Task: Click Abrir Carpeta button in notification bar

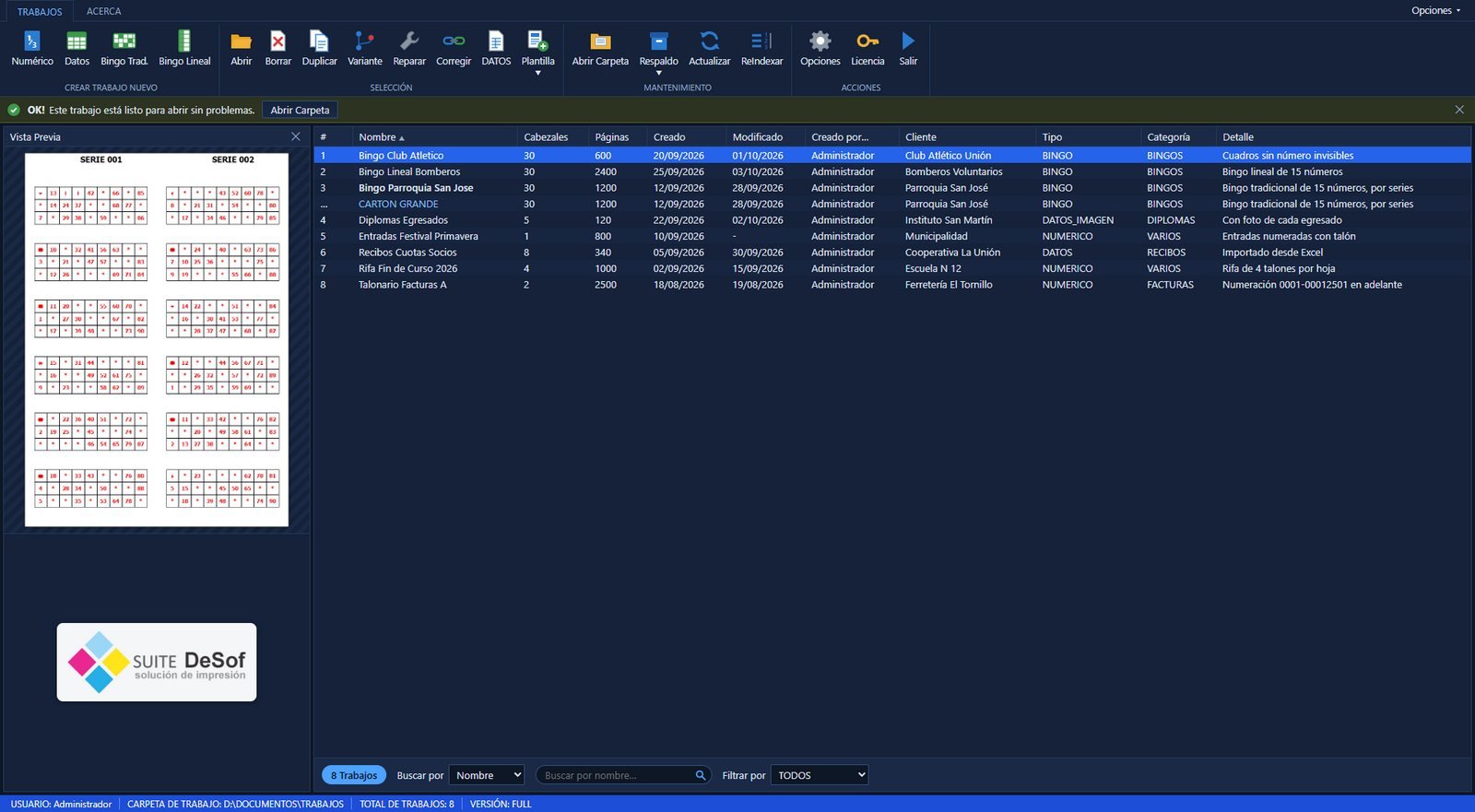Action: click(300, 110)
